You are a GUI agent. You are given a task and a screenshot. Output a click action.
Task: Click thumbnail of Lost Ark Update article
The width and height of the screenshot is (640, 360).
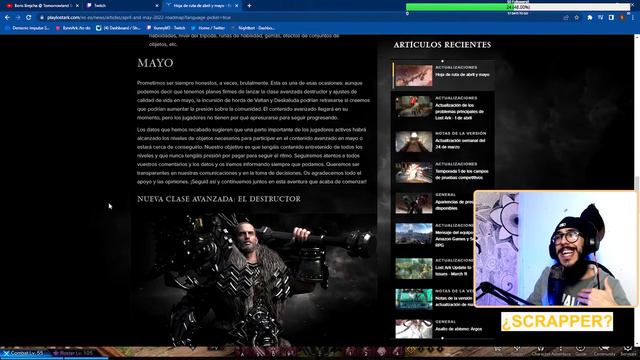(x=413, y=269)
